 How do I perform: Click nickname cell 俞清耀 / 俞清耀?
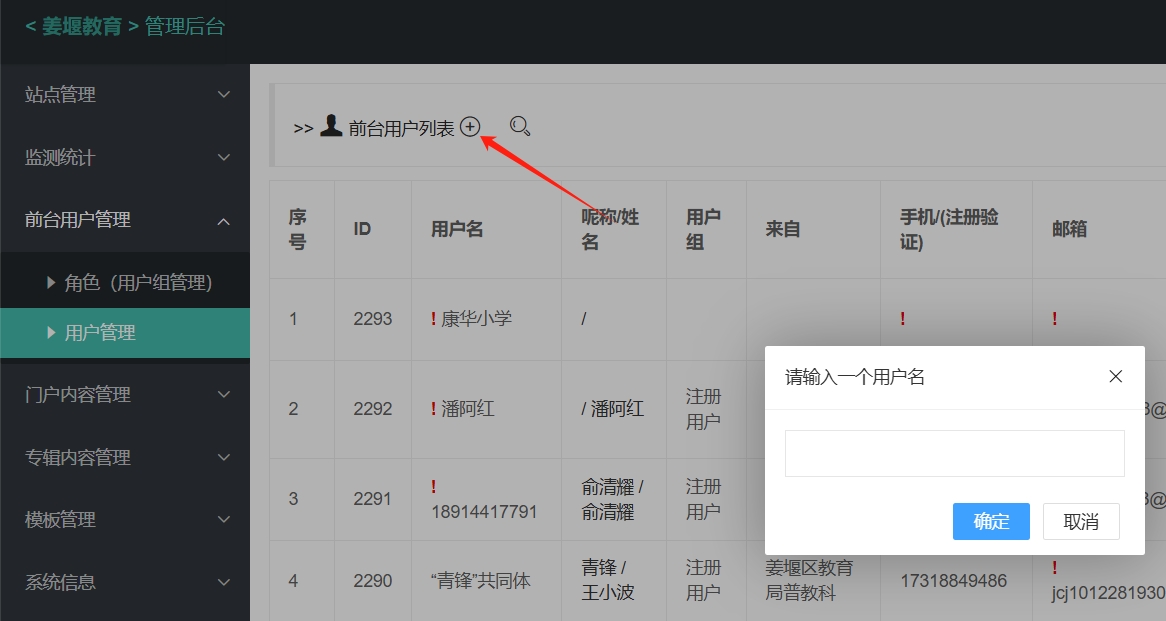612,499
